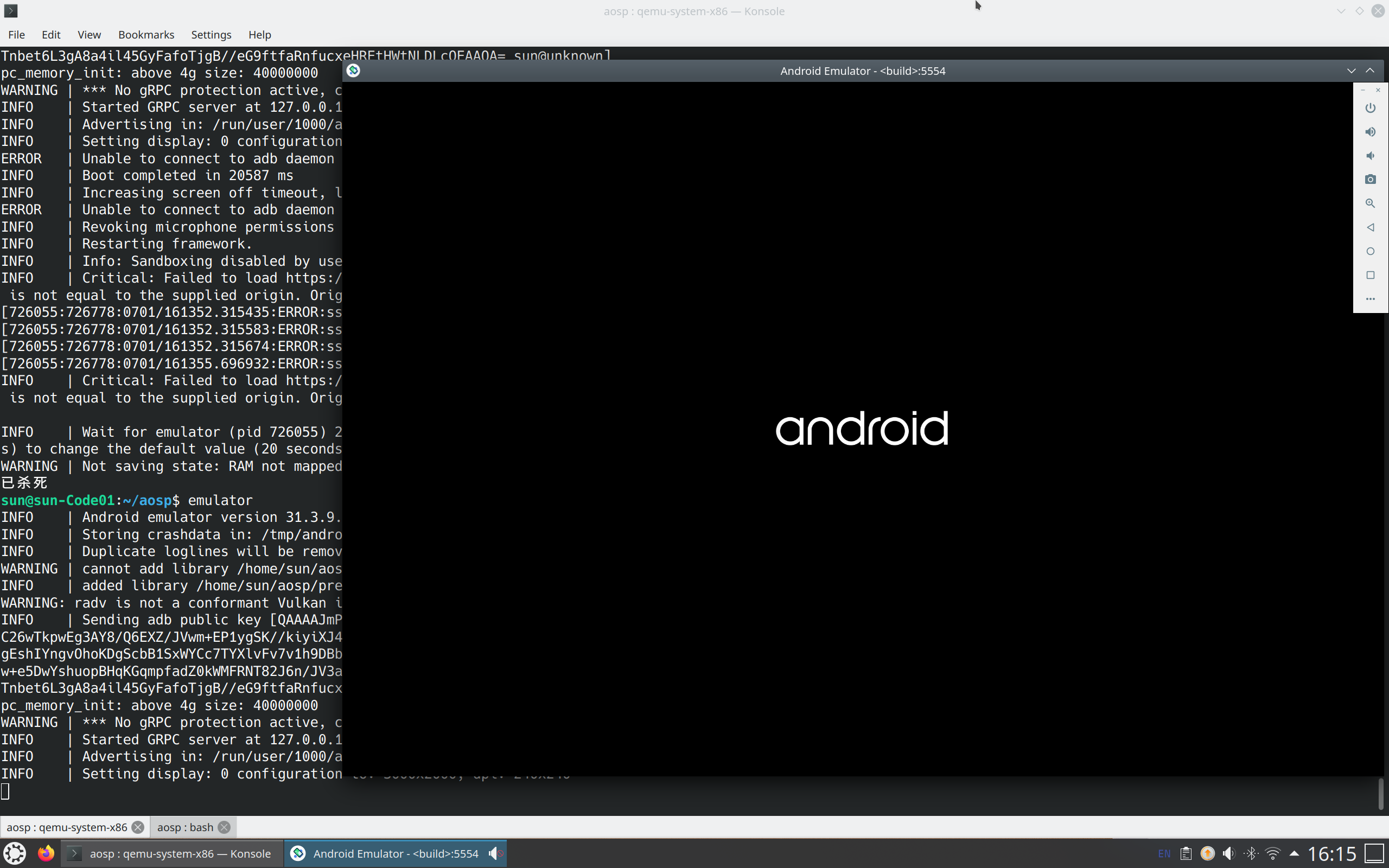Image resolution: width=1389 pixels, height=868 pixels.
Task: Open the Help menu in Konsole
Action: tap(259, 34)
